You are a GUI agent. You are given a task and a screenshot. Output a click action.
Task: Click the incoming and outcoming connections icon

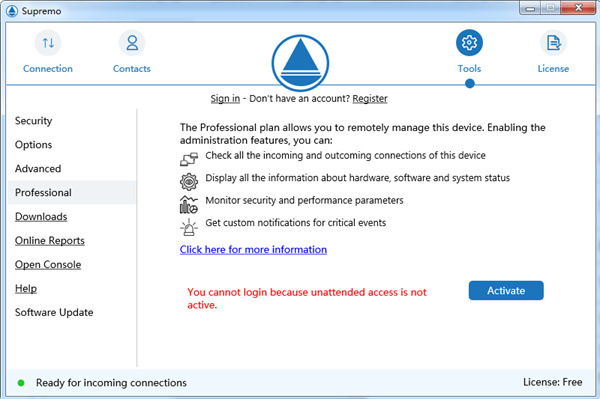[x=189, y=159]
